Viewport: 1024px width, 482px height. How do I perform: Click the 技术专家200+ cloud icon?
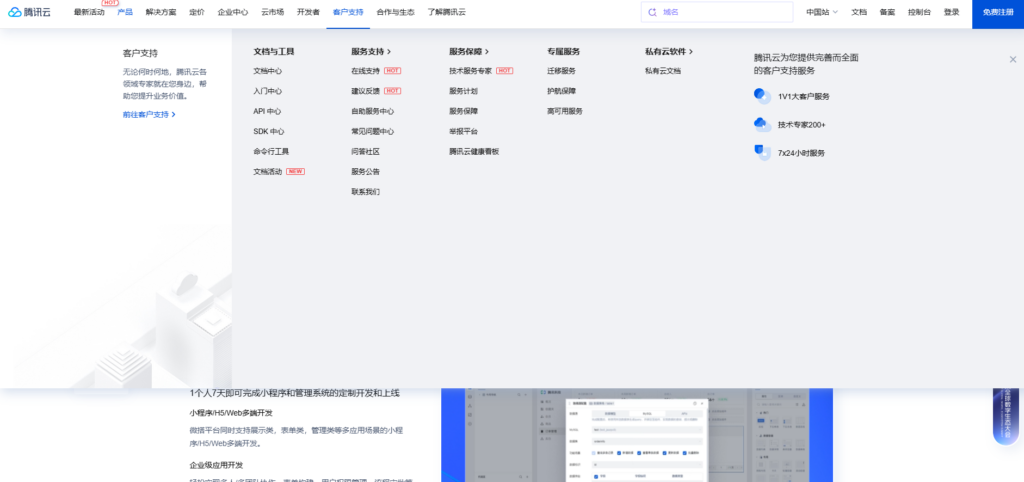[x=762, y=124]
